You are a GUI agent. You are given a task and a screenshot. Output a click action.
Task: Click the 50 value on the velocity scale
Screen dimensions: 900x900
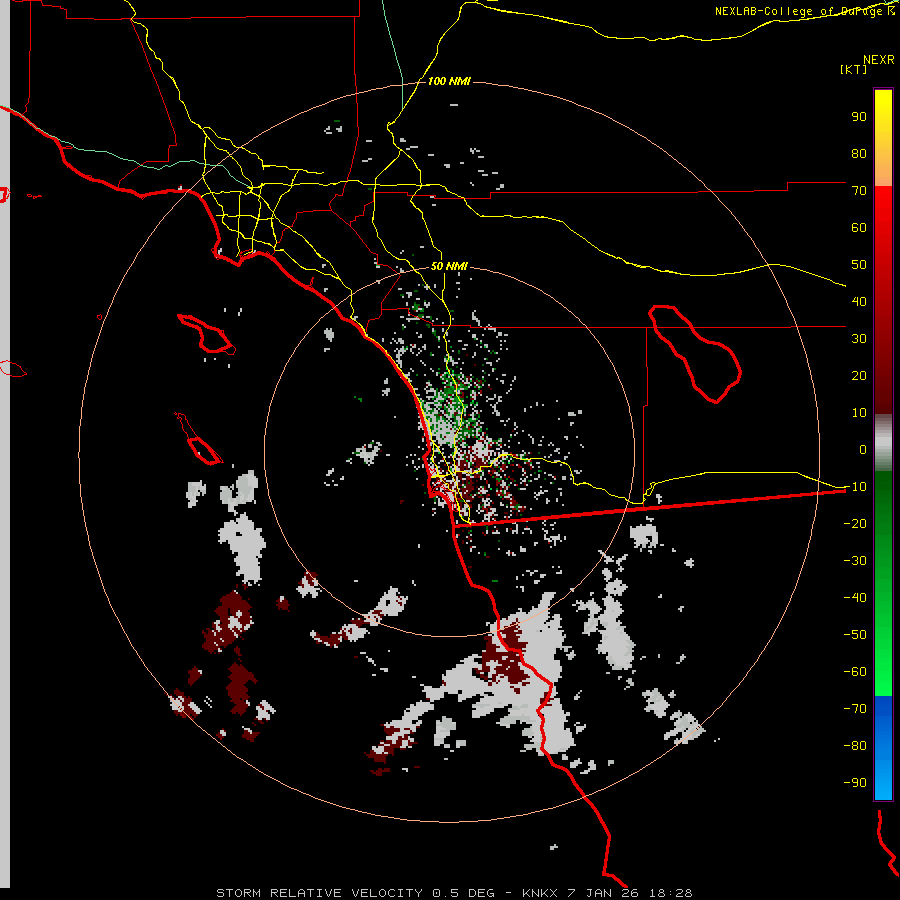(859, 265)
